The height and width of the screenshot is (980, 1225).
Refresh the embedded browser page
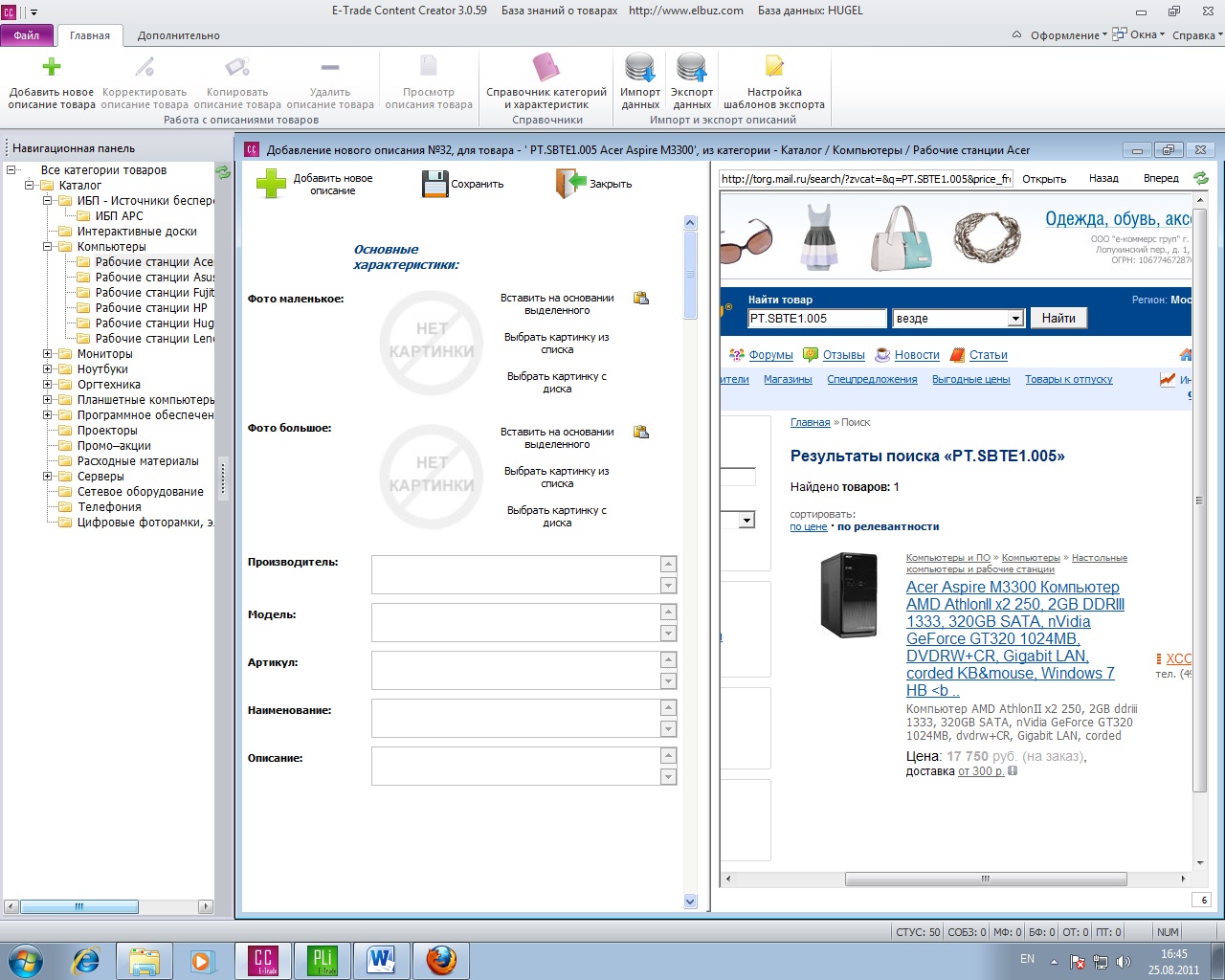point(1201,178)
